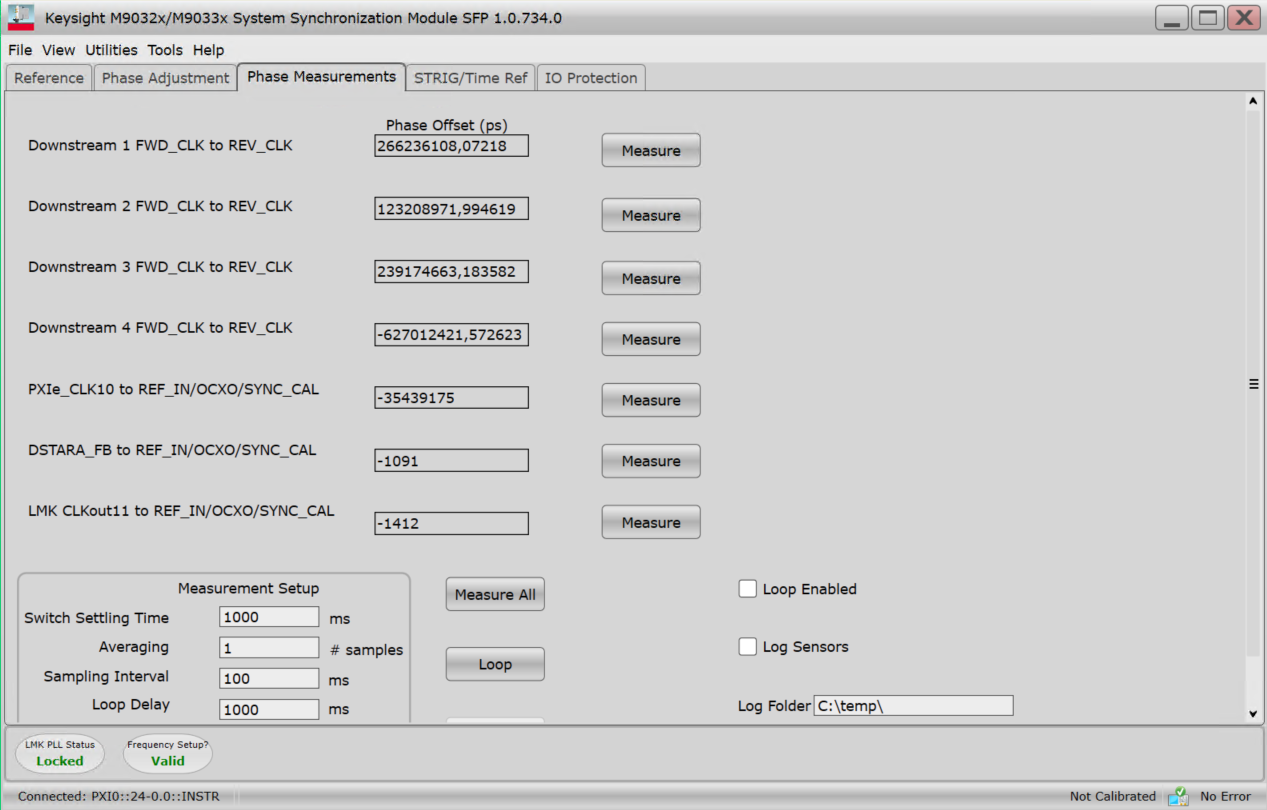Click the Keysight app icon in title bar

[21, 18]
